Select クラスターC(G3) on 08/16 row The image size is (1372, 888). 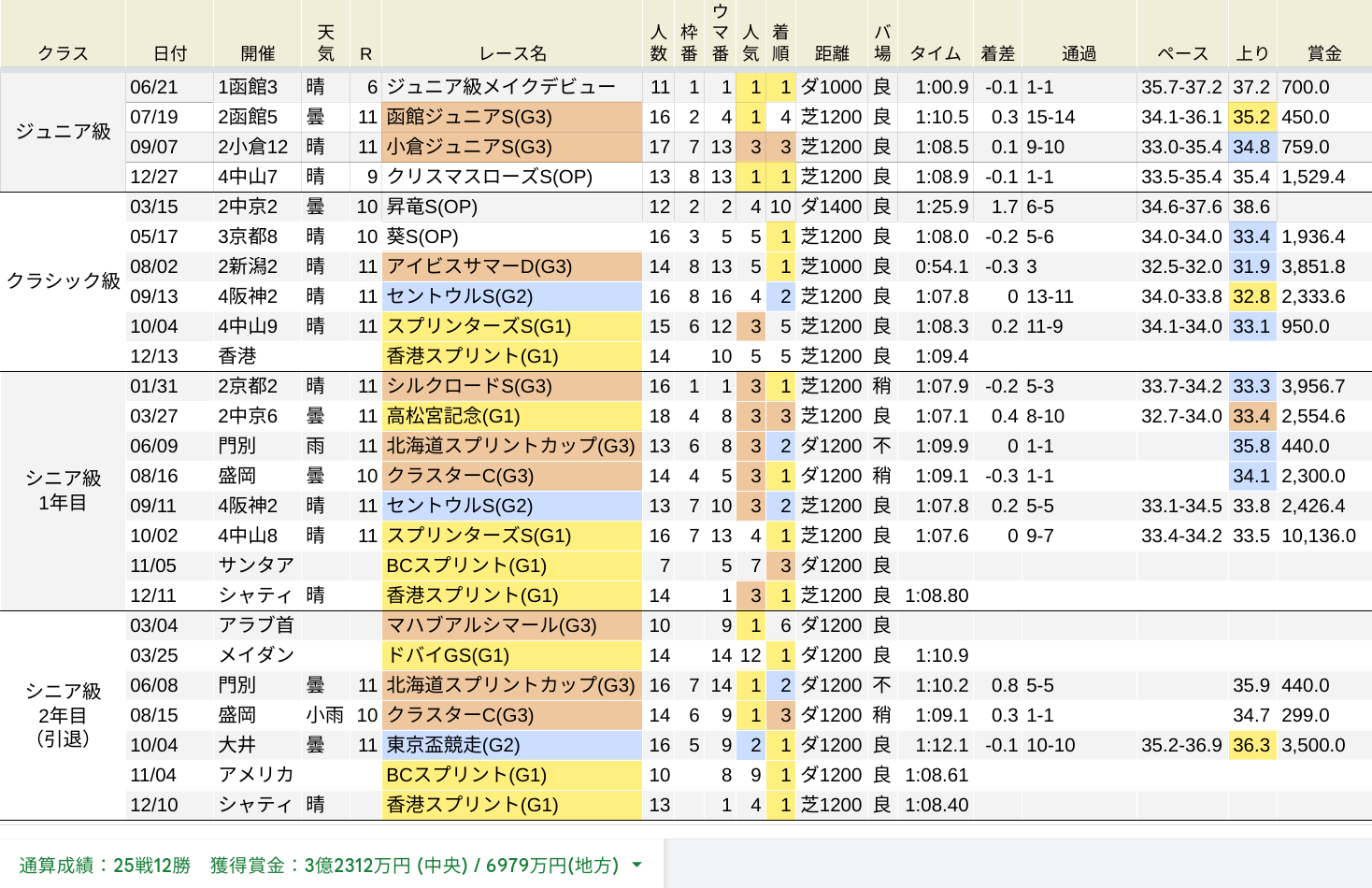(x=512, y=476)
